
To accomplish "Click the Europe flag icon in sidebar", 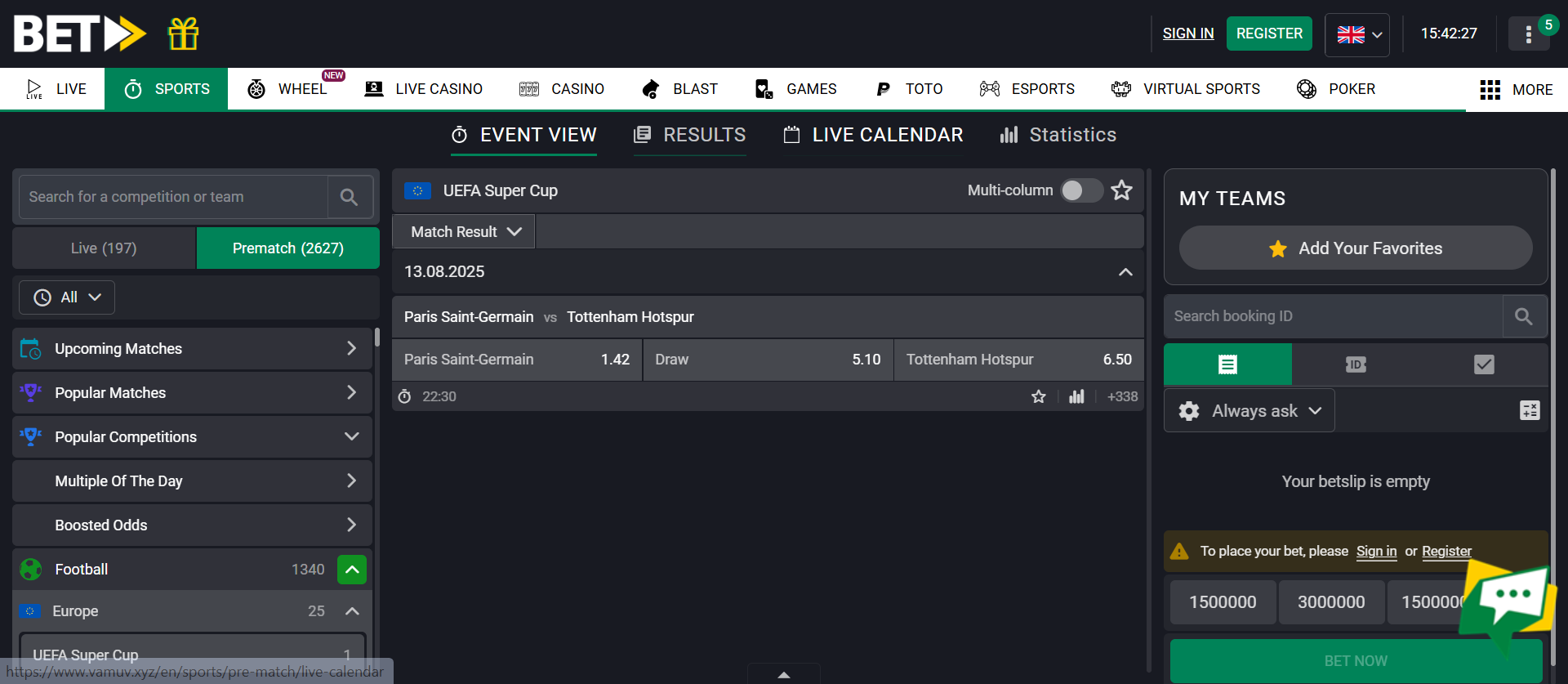I will (x=30, y=611).
